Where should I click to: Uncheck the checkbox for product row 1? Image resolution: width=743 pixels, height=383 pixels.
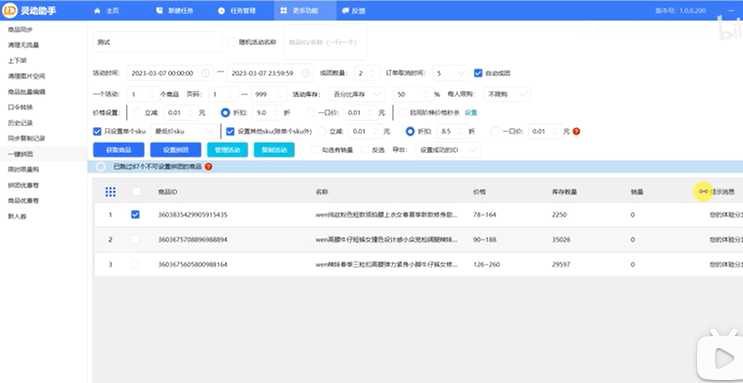coord(135,215)
